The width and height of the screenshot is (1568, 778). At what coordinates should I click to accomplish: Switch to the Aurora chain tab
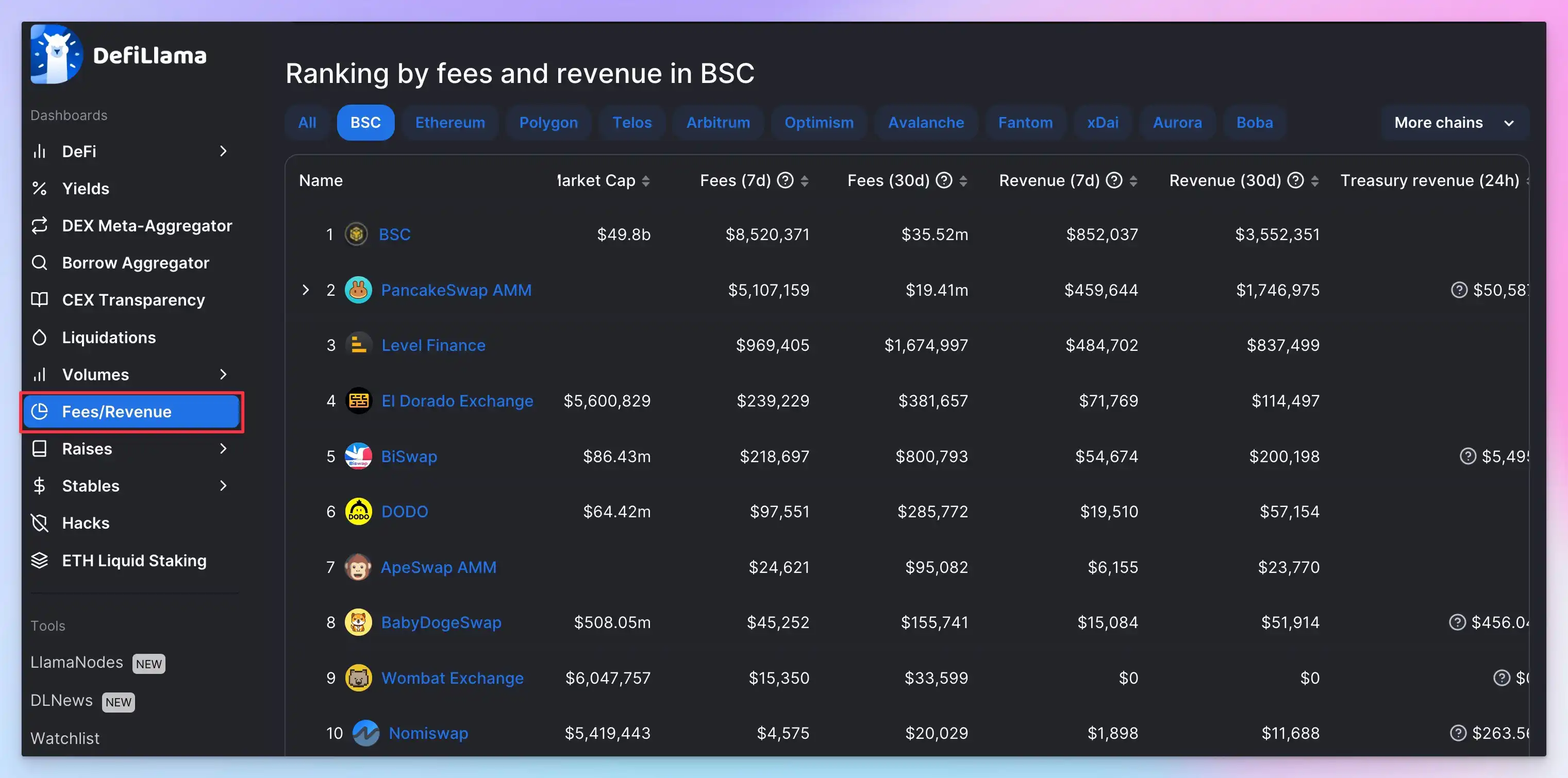1177,122
